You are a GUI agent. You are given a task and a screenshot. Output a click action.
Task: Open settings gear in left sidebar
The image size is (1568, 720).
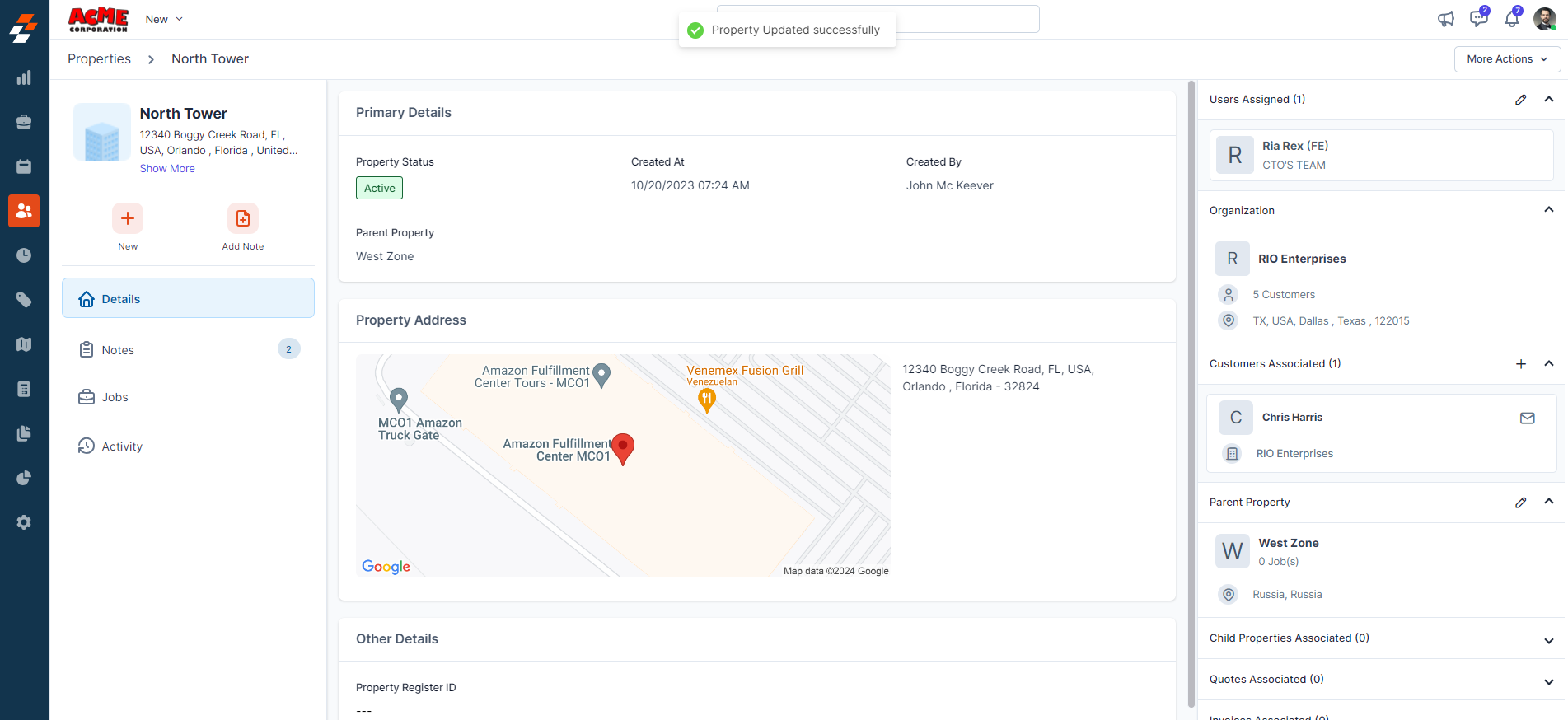pos(24,522)
